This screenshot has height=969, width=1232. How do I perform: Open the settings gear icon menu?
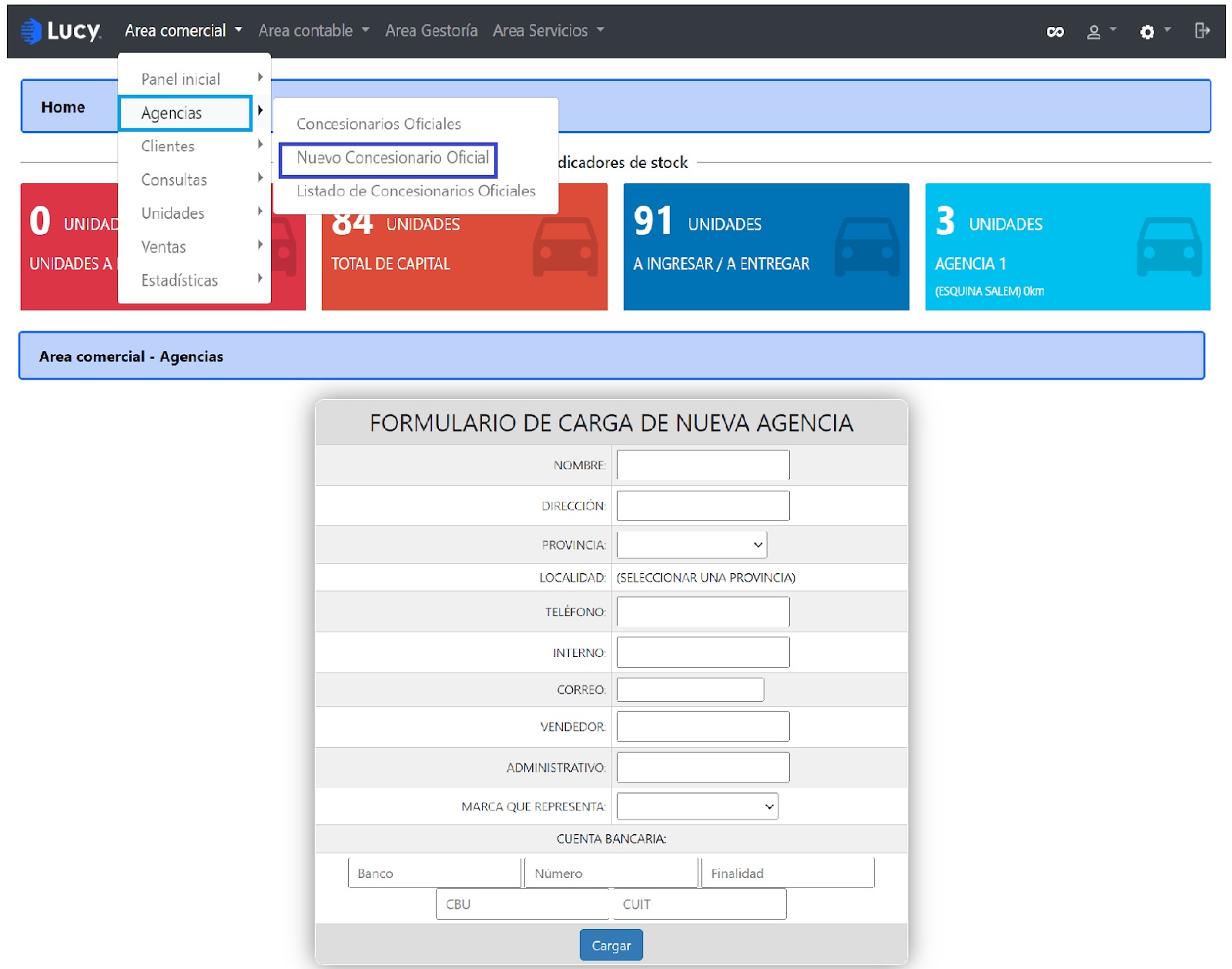tap(1154, 32)
